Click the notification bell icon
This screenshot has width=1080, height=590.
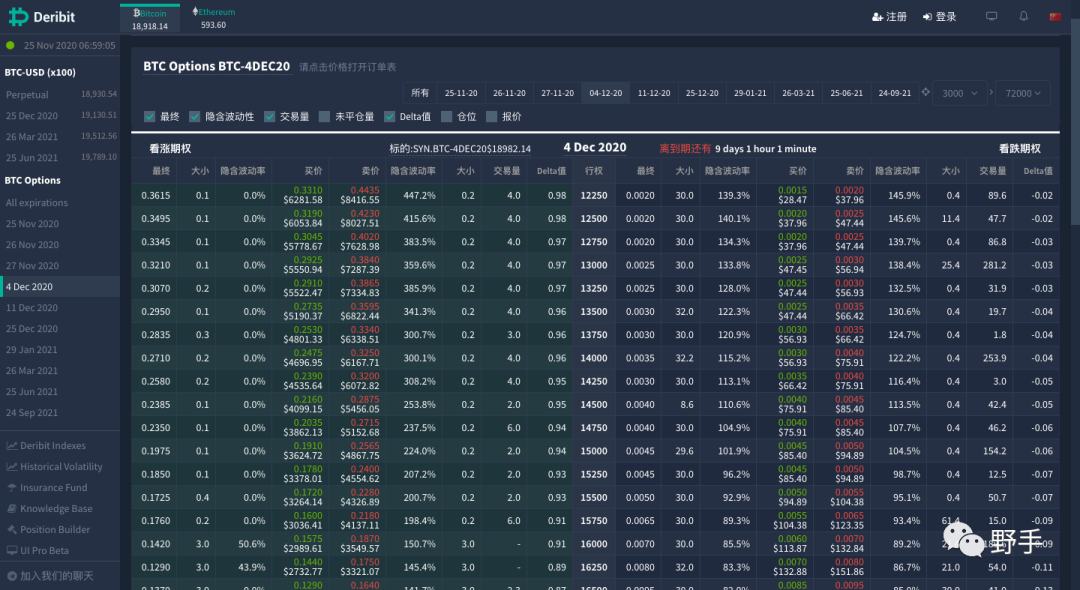(x=1023, y=17)
